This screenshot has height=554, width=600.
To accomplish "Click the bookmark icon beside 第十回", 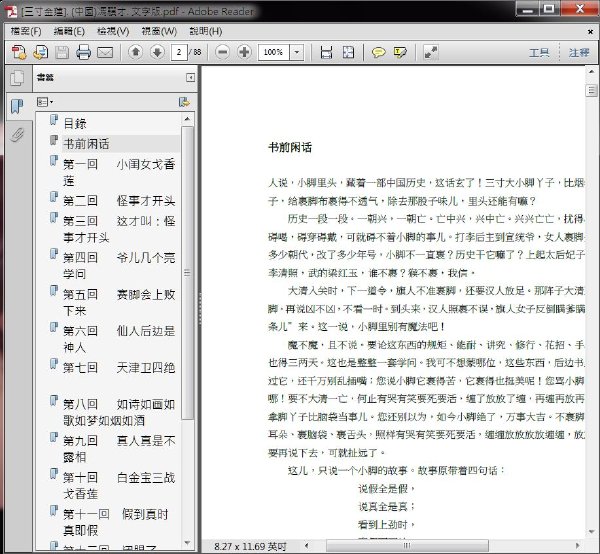I will (54, 474).
